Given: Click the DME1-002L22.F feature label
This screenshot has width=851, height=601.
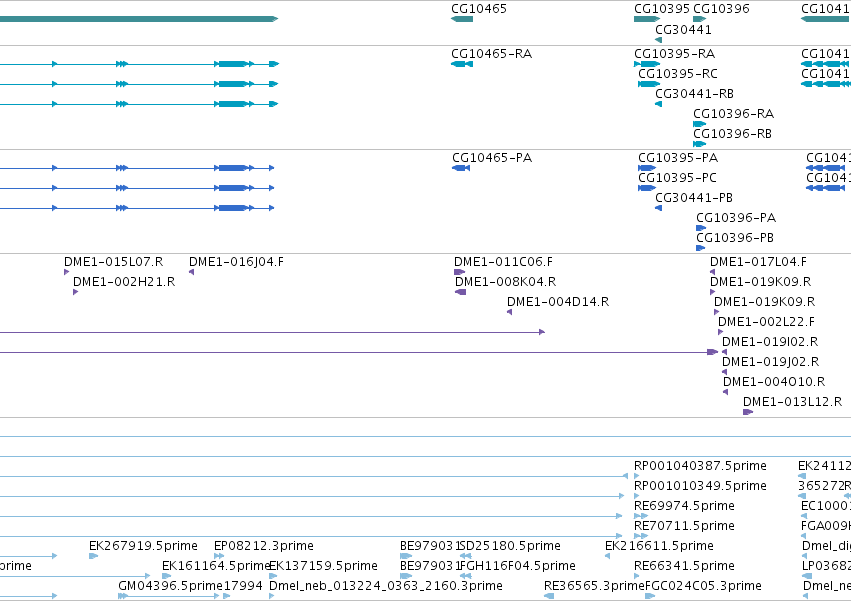Looking at the screenshot, I should tap(766, 322).
